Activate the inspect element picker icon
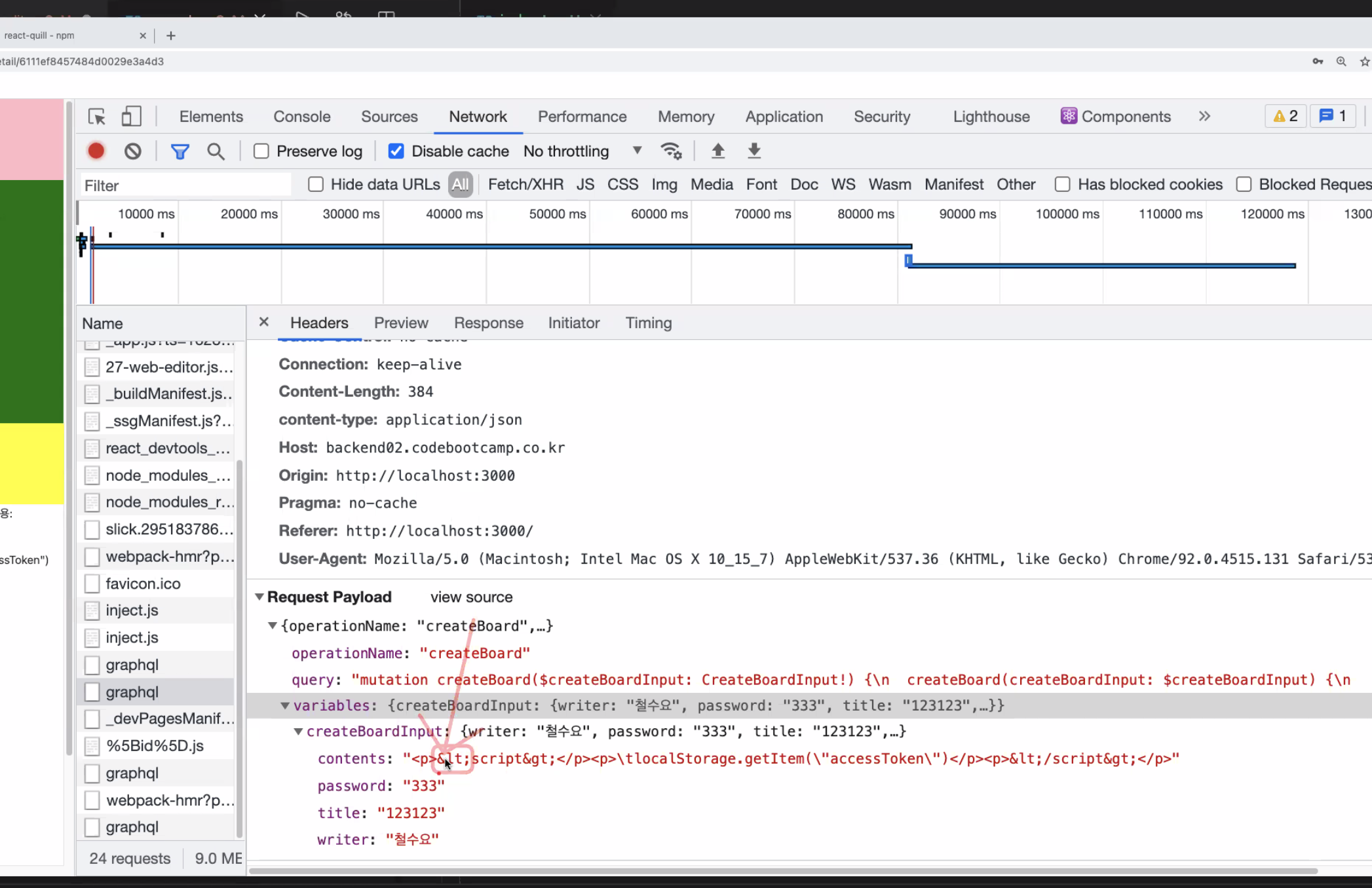1372x888 pixels. pos(97,117)
